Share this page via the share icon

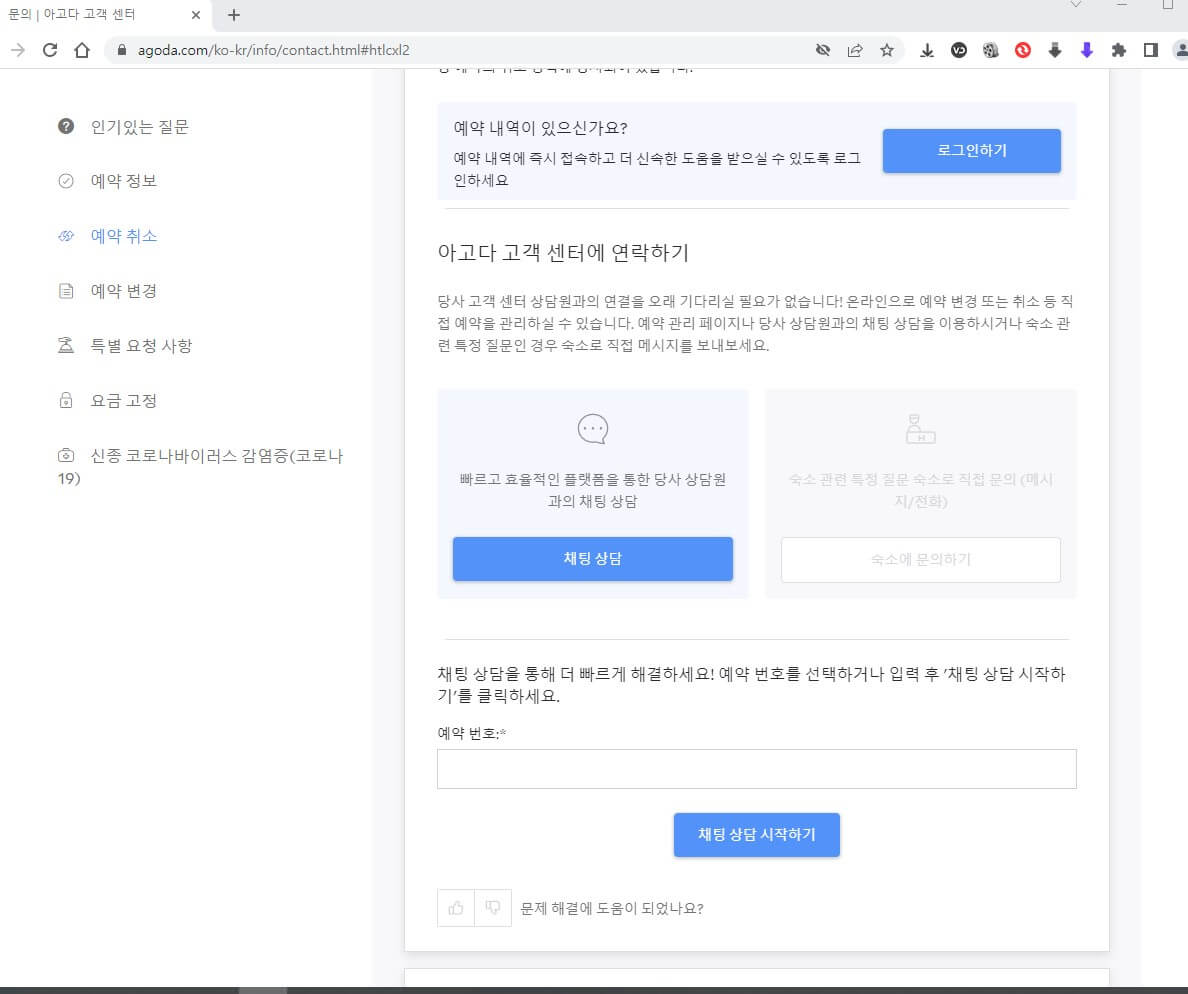click(855, 50)
